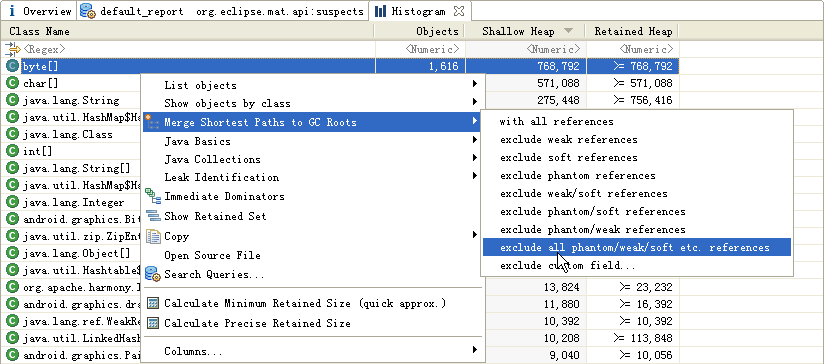Click the Leak Identification submenu arrow
Image resolution: width=825 pixels, height=364 pixels.
tap(475, 176)
